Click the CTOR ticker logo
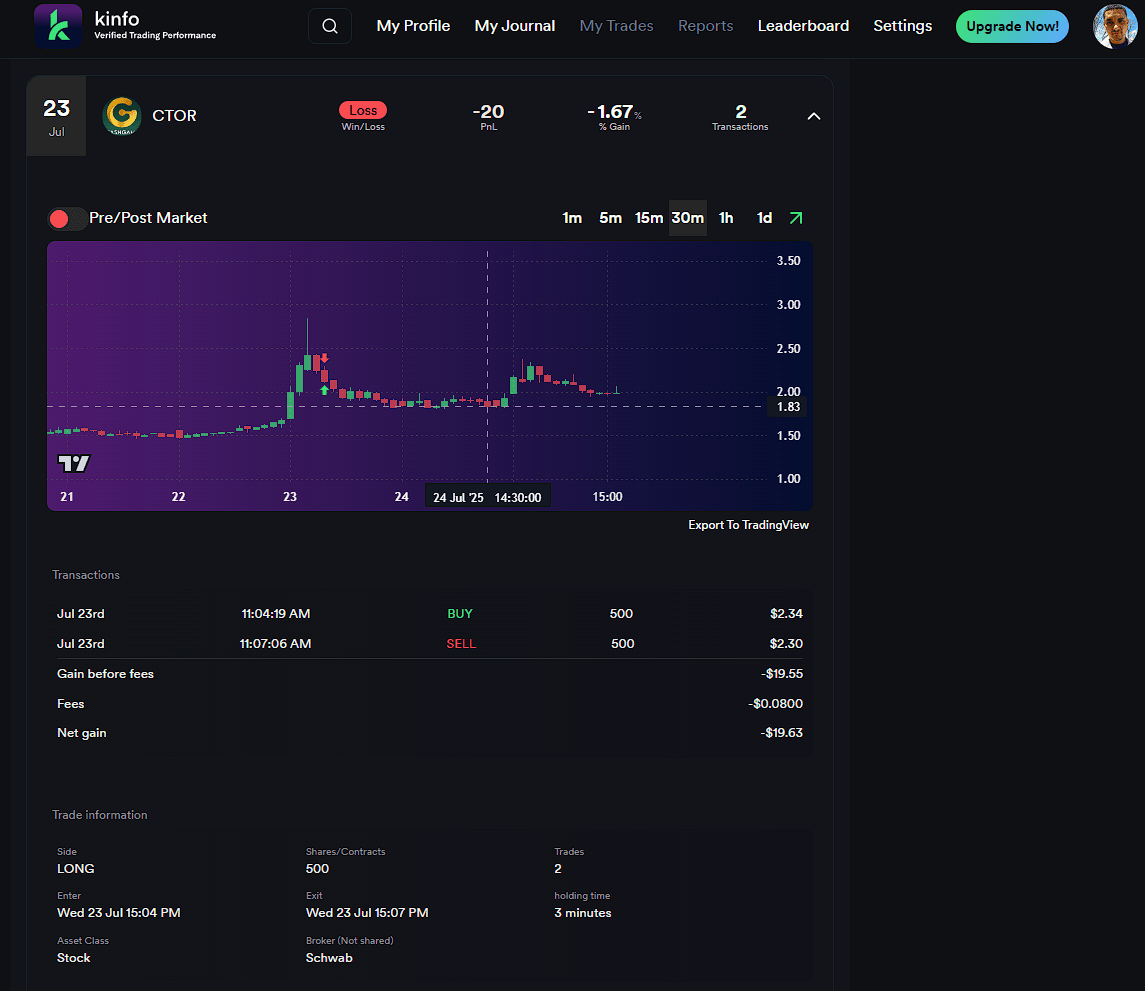 click(122, 116)
